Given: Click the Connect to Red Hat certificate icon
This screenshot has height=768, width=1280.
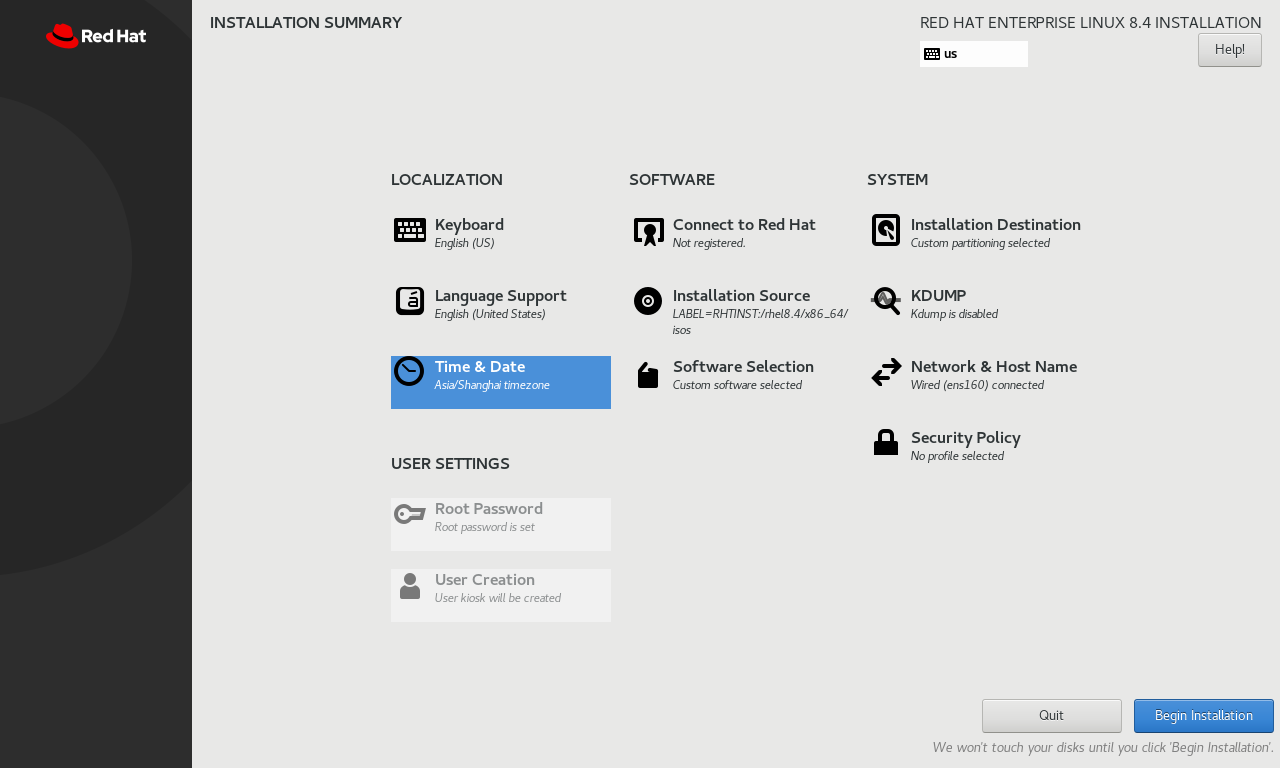Looking at the screenshot, I should click(648, 231).
